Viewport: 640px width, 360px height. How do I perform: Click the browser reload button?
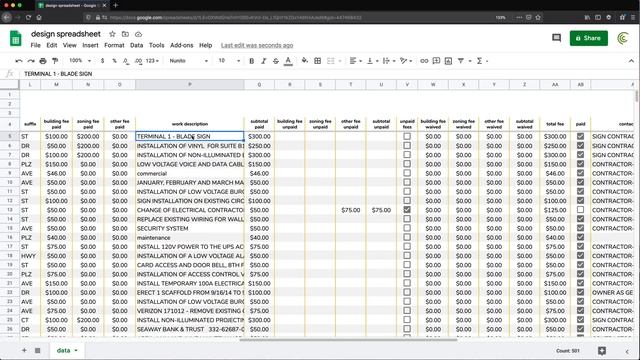[x=28, y=18]
